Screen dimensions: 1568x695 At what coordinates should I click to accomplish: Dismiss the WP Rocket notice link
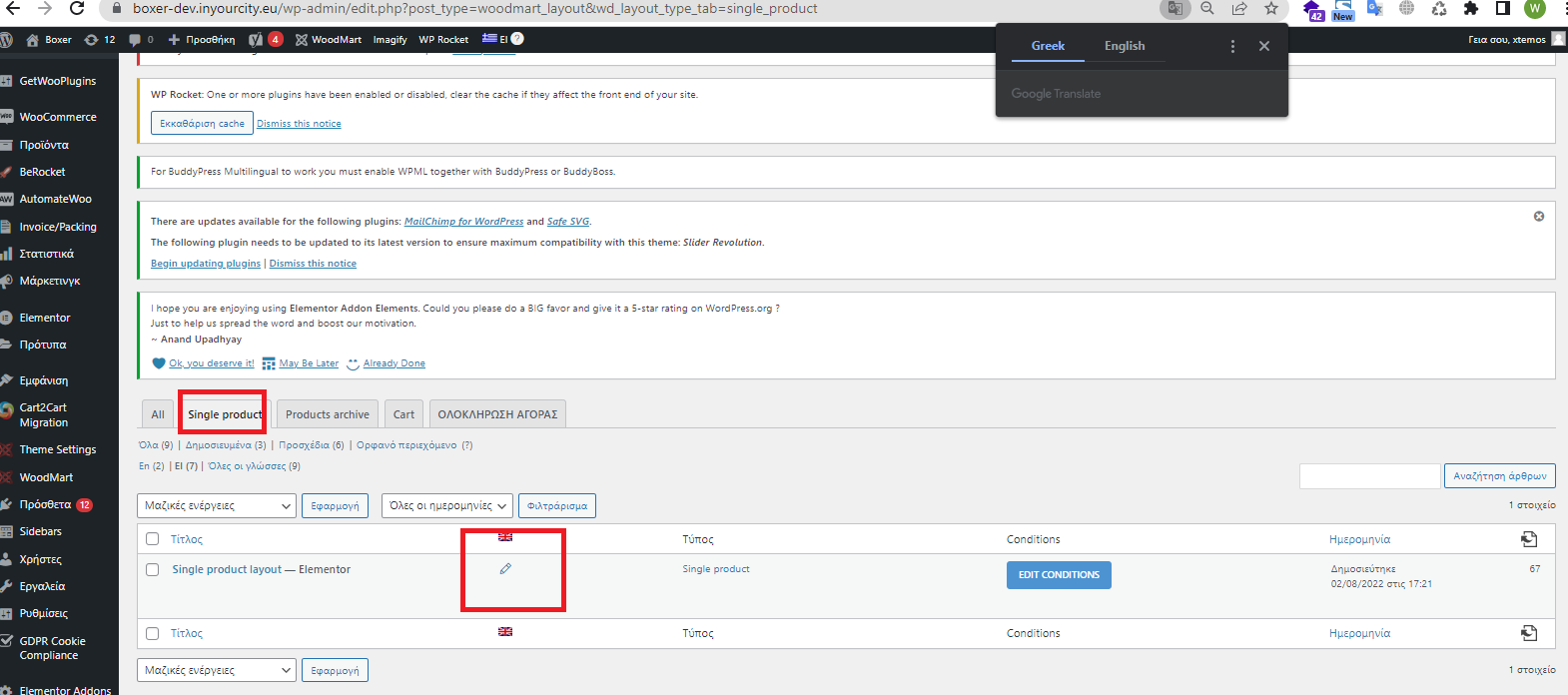point(299,124)
